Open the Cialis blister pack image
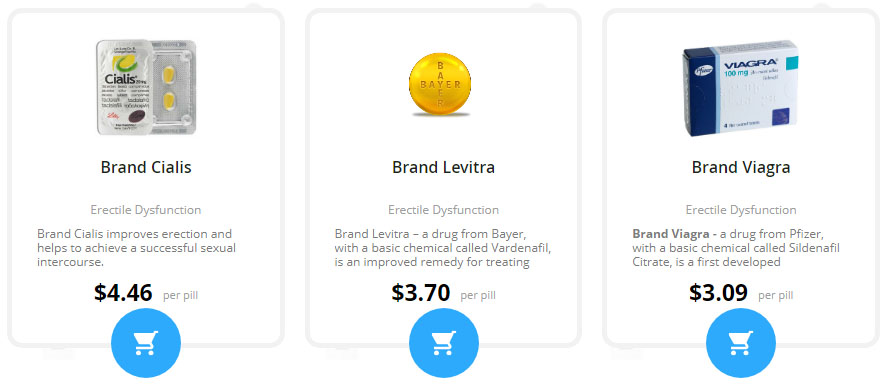The image size is (890, 388). pos(146,87)
